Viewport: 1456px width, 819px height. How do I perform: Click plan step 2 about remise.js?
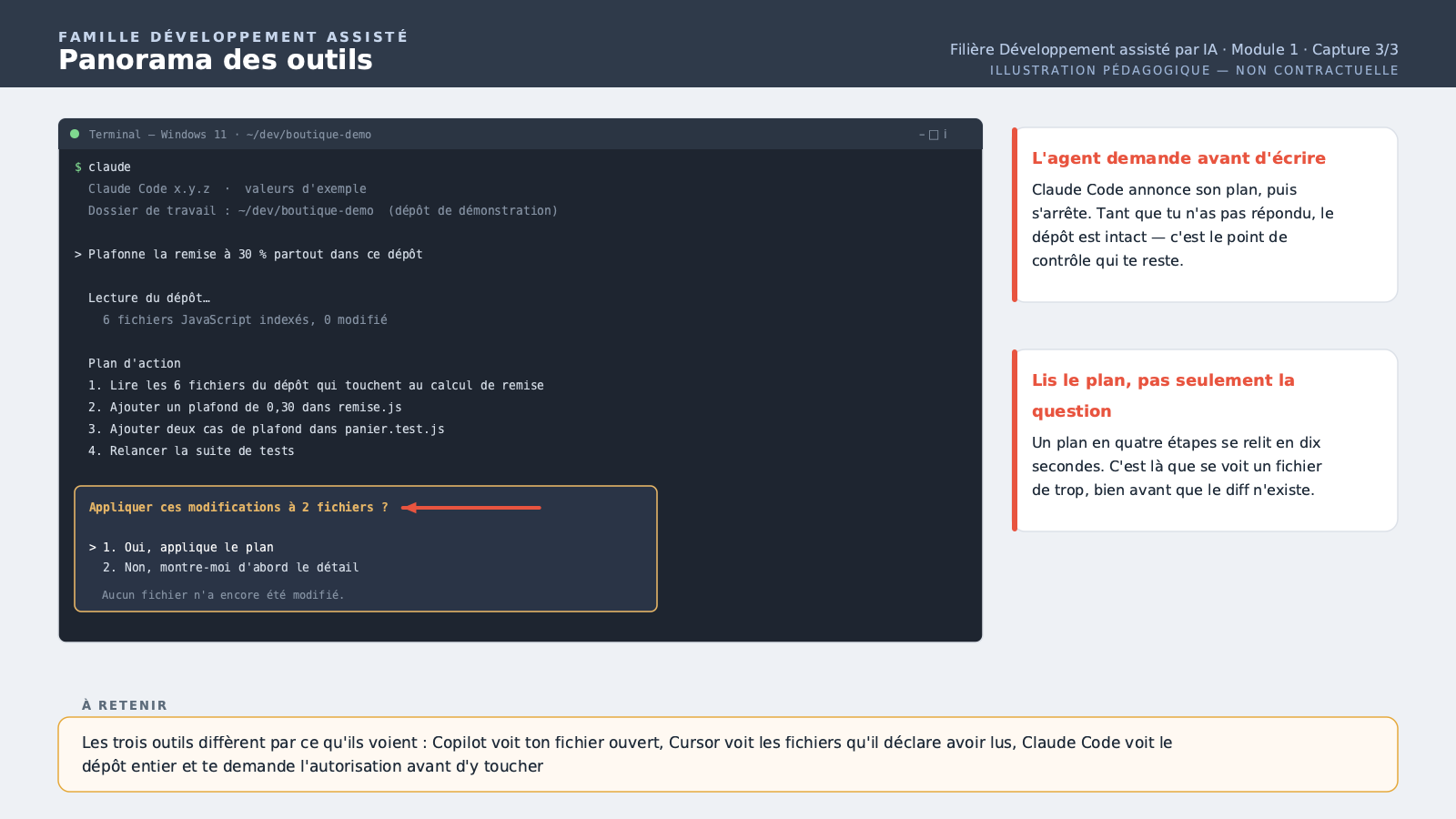(x=245, y=407)
